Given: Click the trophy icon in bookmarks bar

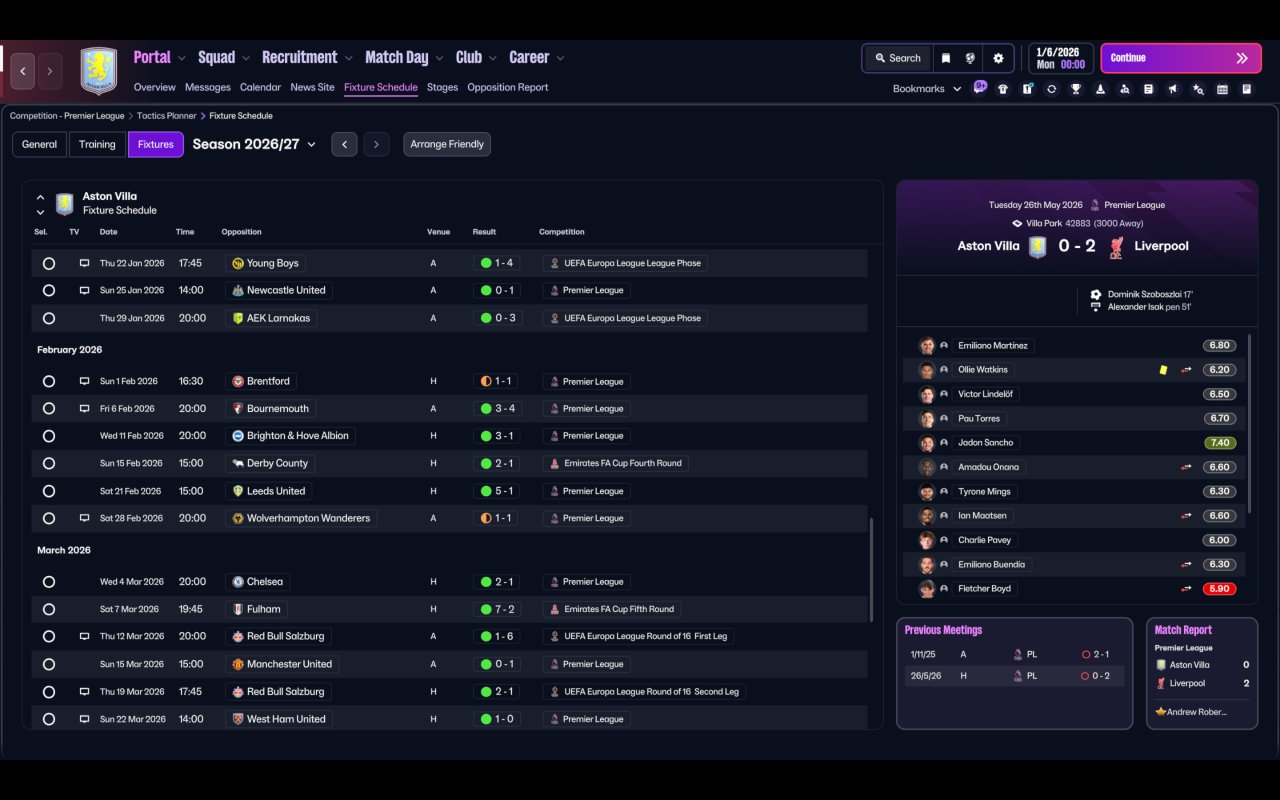Looking at the screenshot, I should [1076, 89].
